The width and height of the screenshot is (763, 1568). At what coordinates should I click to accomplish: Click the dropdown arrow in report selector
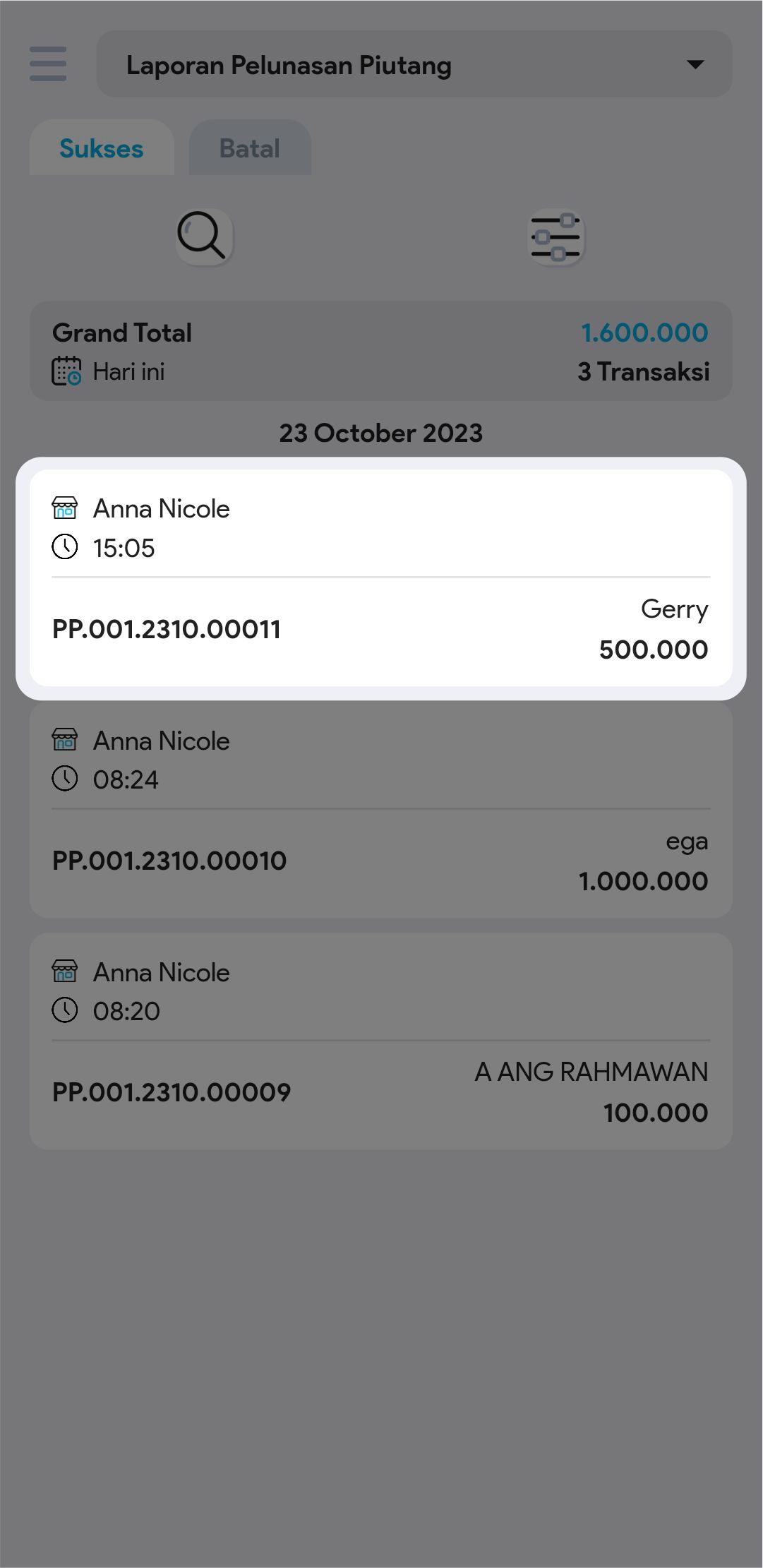click(x=695, y=64)
